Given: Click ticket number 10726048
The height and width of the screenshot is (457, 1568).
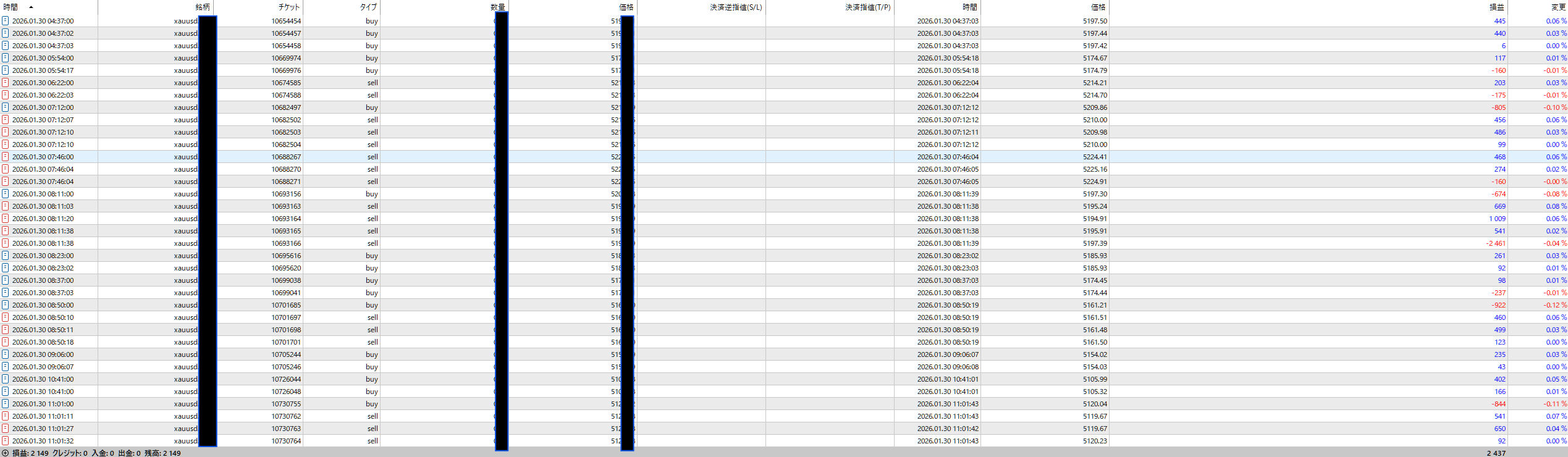Looking at the screenshot, I should click(x=286, y=392).
